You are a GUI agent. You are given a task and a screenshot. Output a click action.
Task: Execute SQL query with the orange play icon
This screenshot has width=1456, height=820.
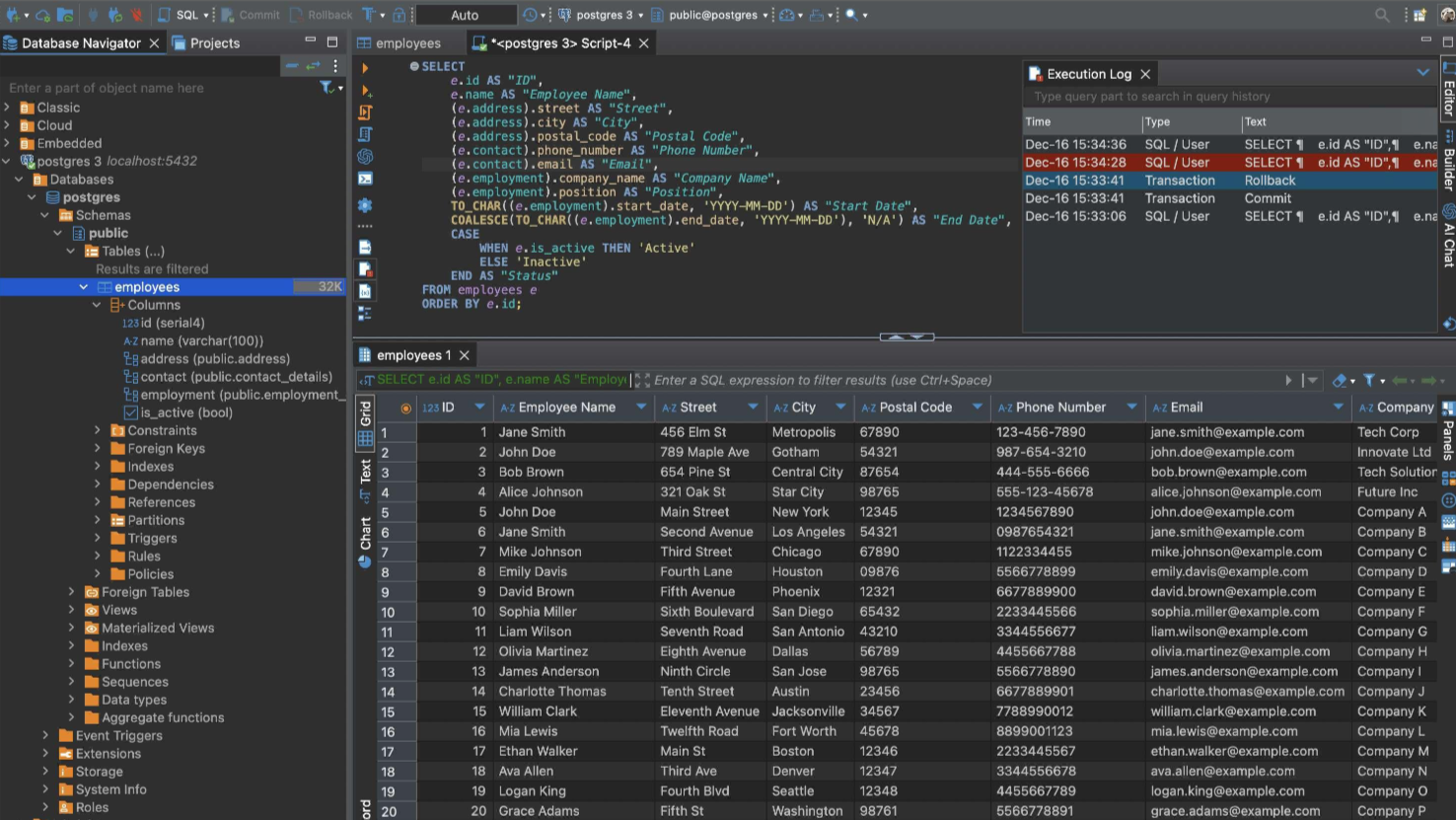coord(365,68)
